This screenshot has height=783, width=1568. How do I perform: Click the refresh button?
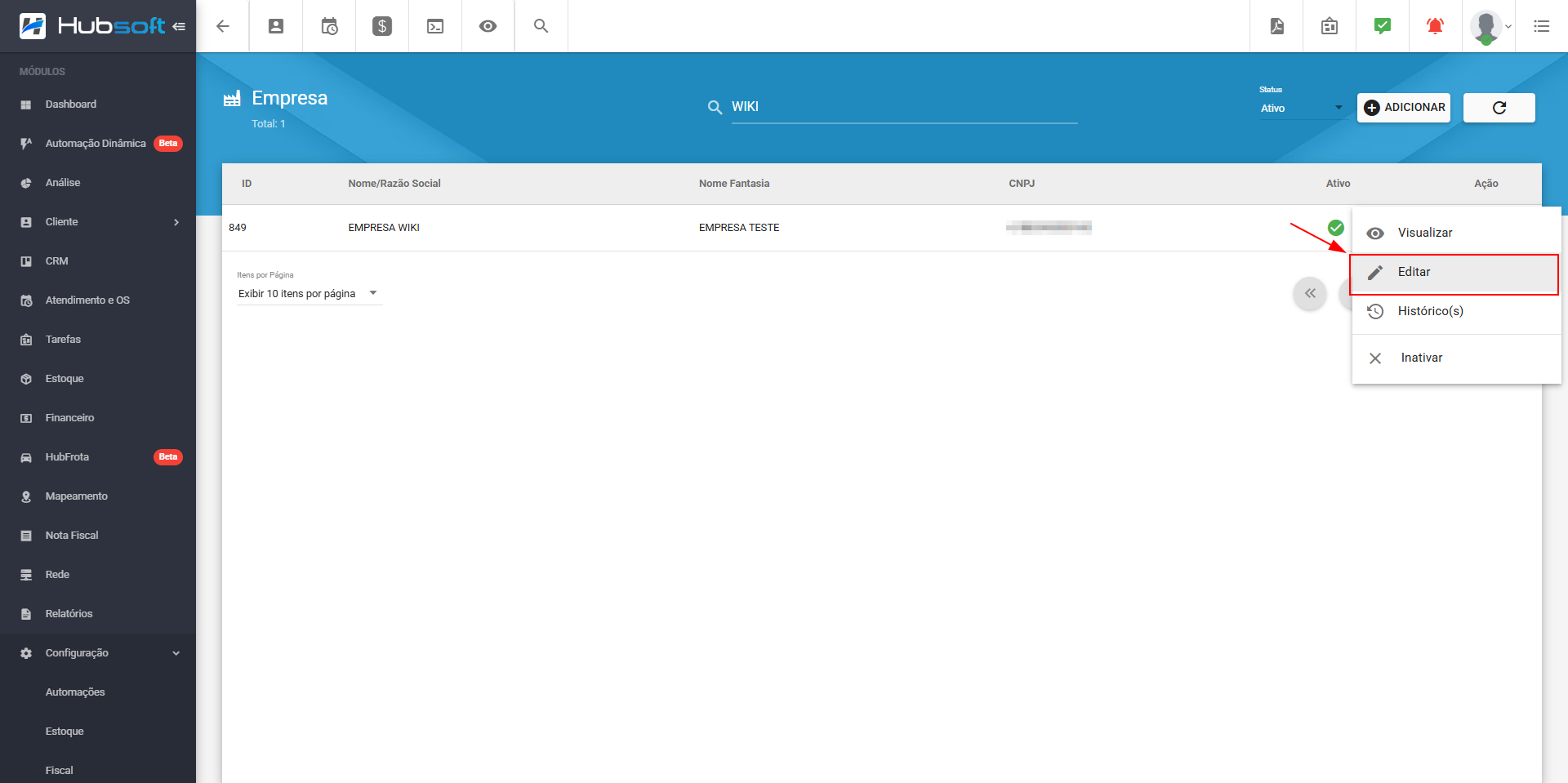[1499, 108]
